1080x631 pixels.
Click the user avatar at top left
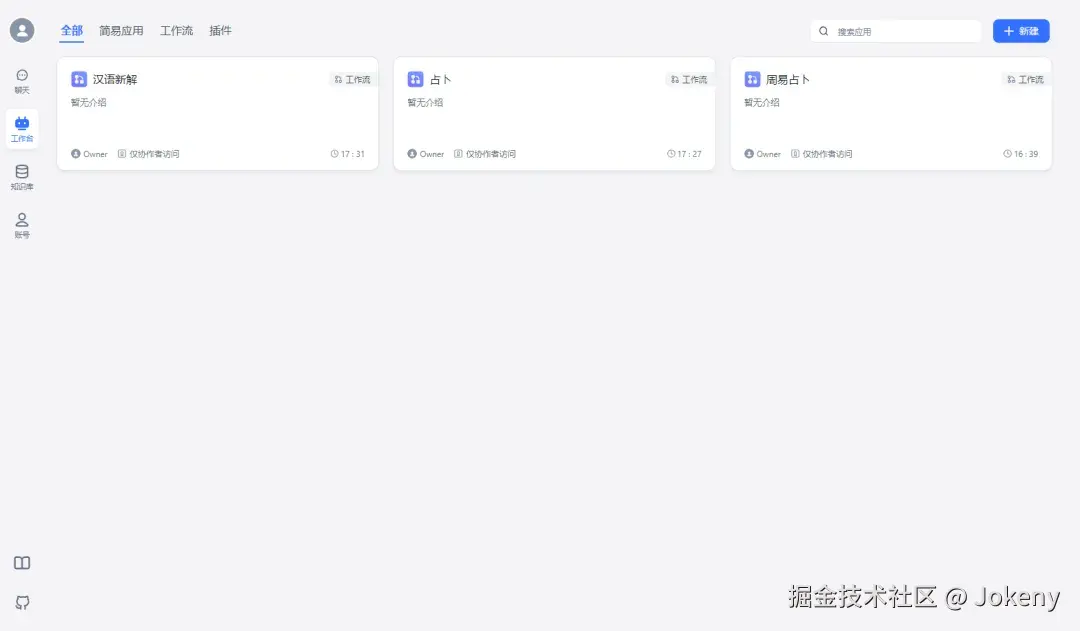click(x=22, y=30)
